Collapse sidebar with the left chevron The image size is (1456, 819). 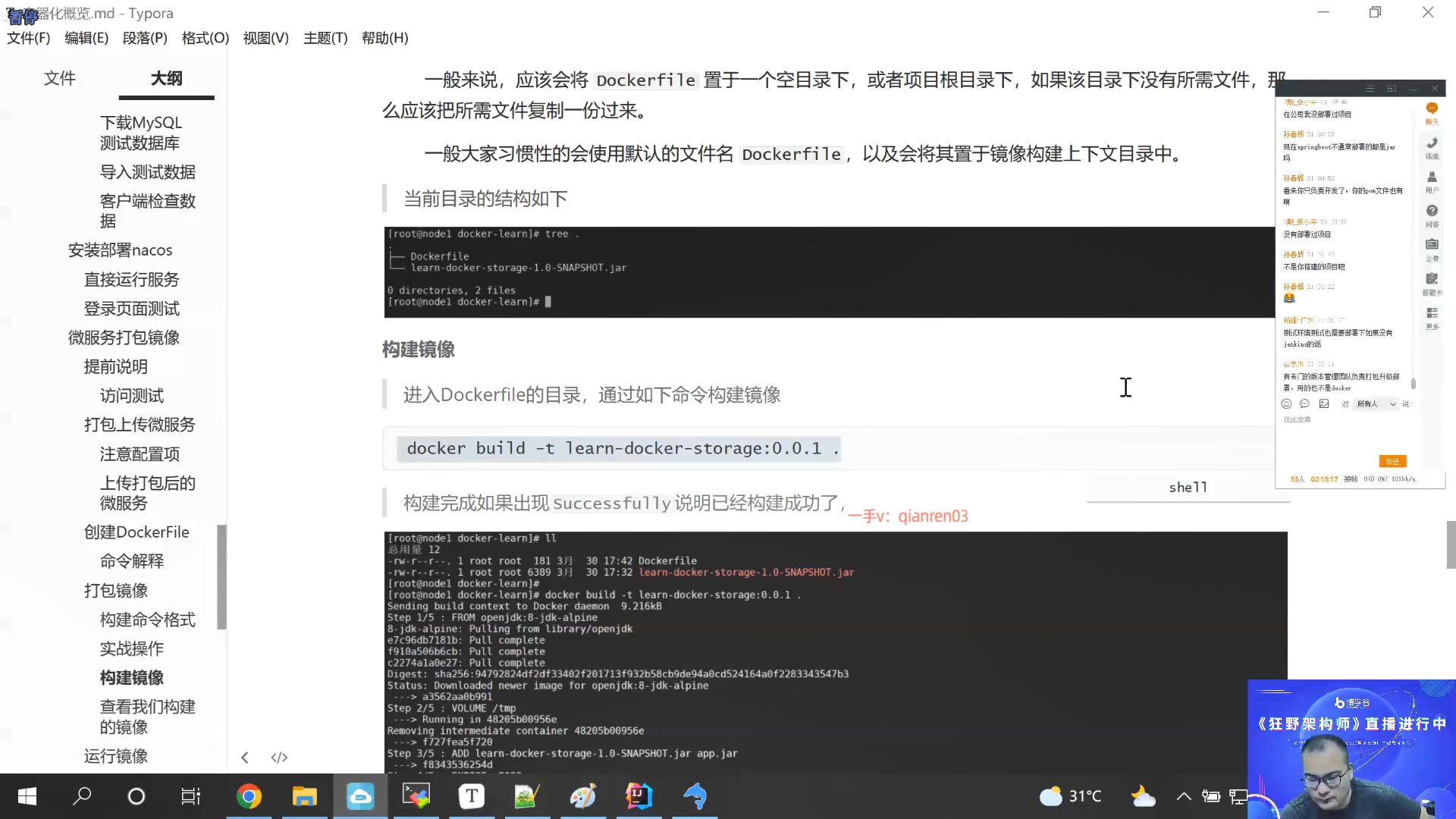(245, 758)
